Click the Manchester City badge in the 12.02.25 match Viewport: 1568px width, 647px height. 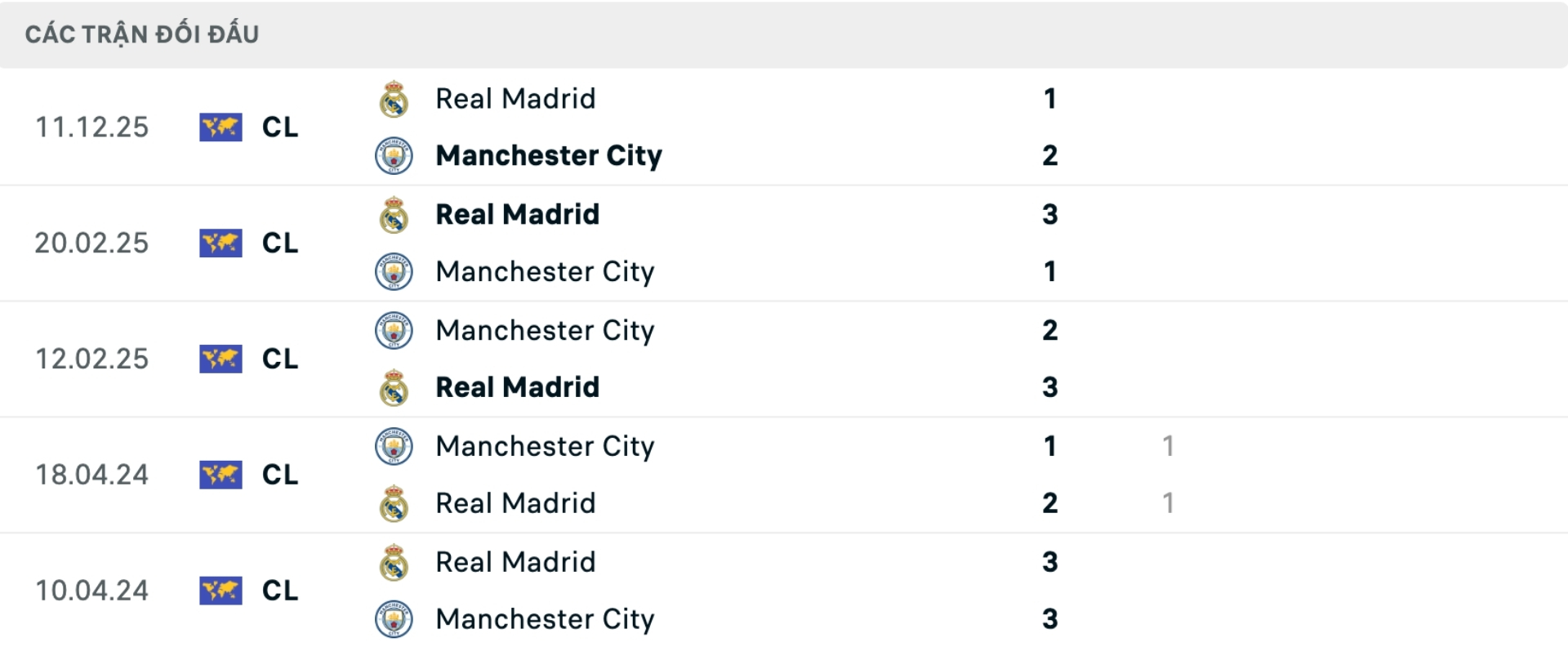393,330
